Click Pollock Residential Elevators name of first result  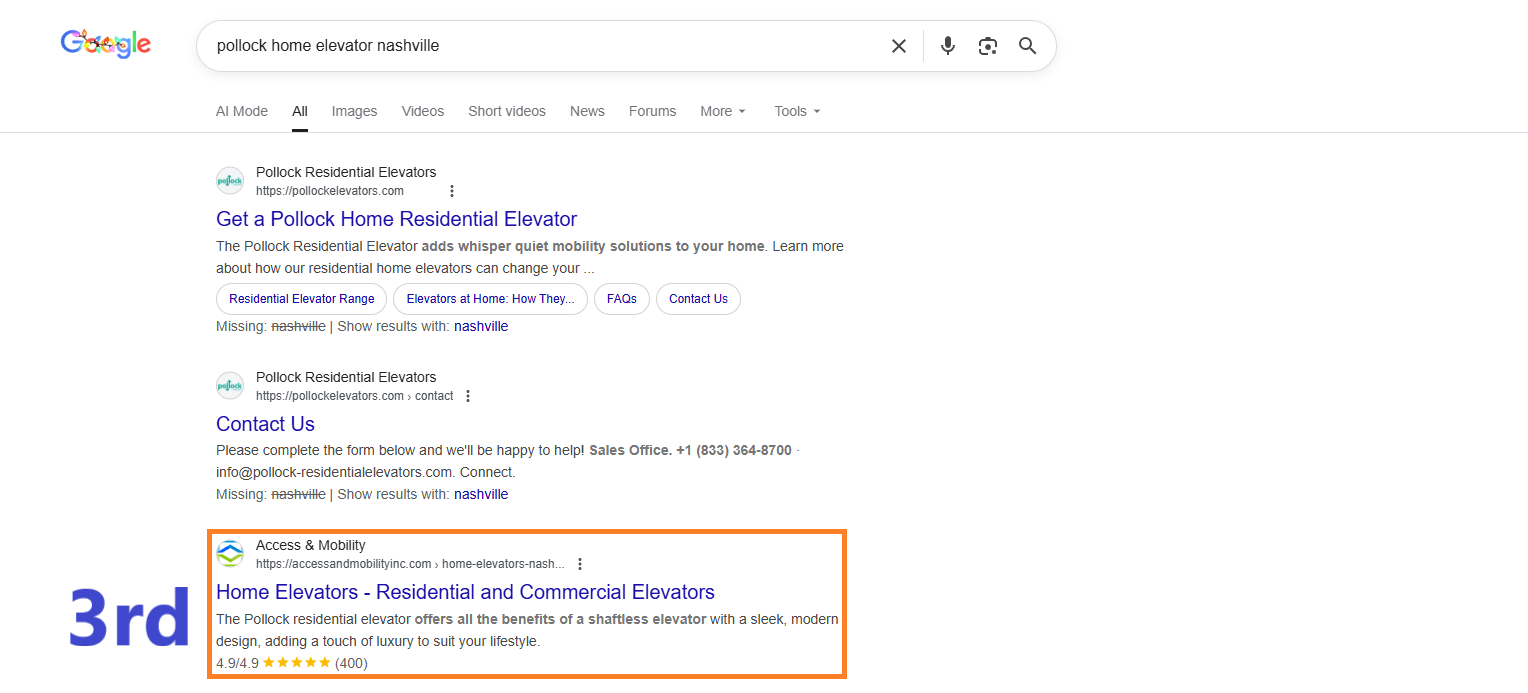click(346, 172)
